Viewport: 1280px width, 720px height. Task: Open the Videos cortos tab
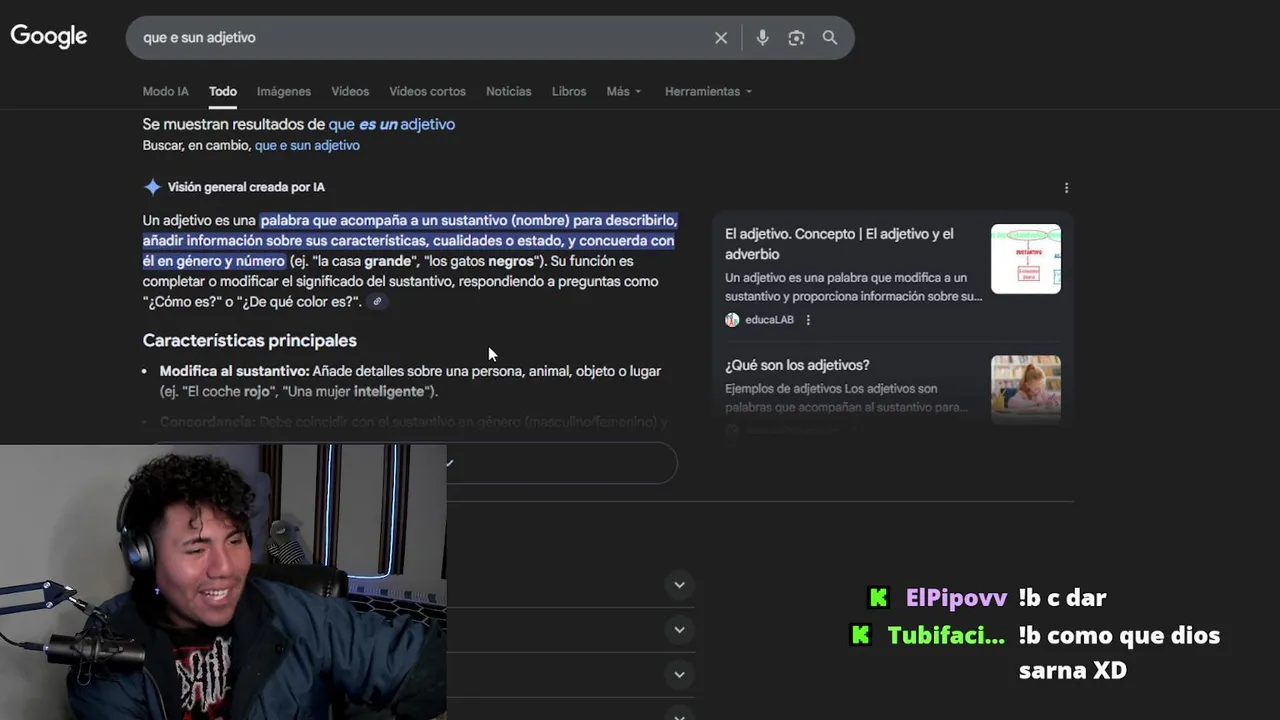(x=427, y=91)
